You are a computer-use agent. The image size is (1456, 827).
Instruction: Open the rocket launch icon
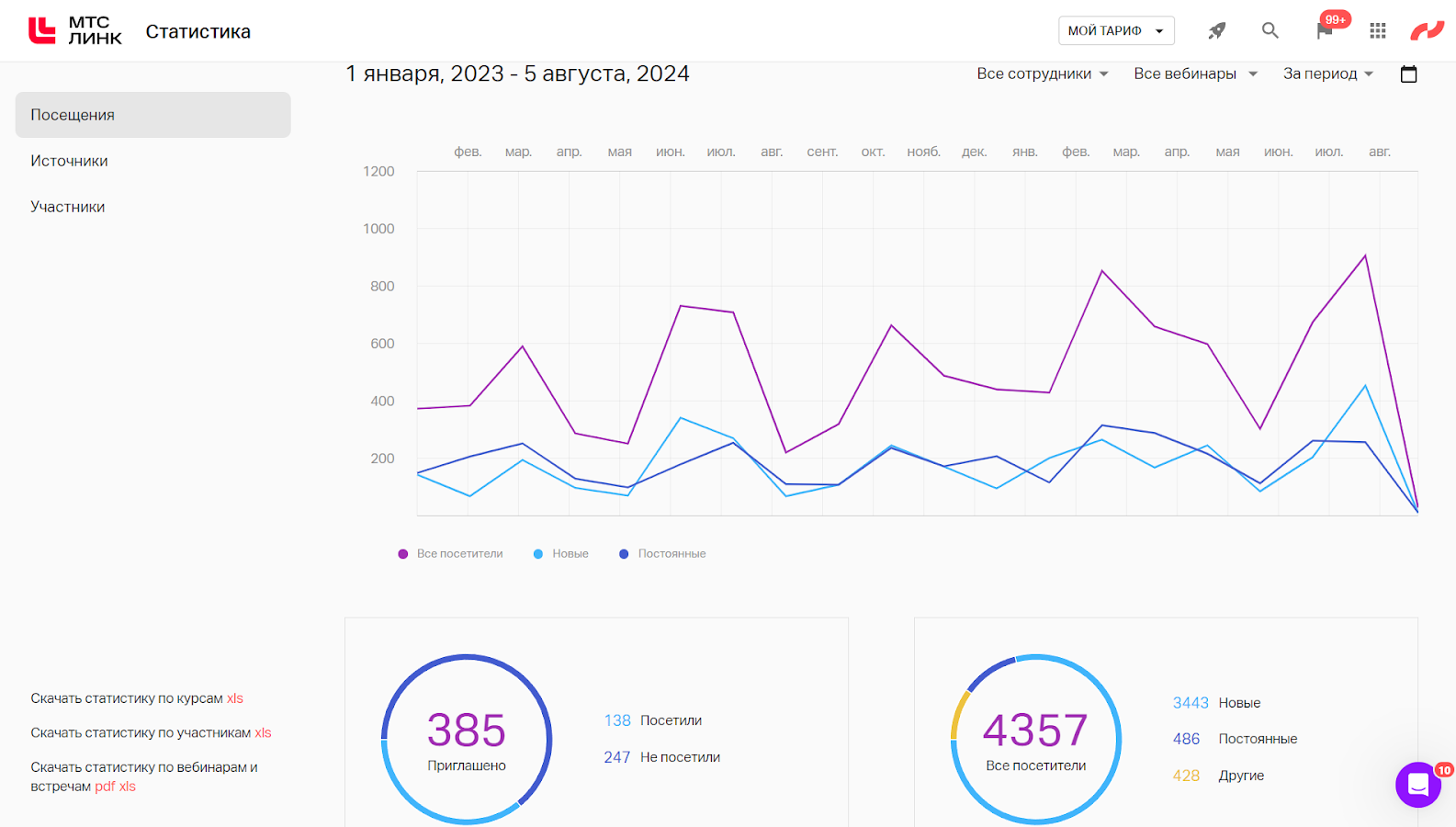pos(1217,30)
